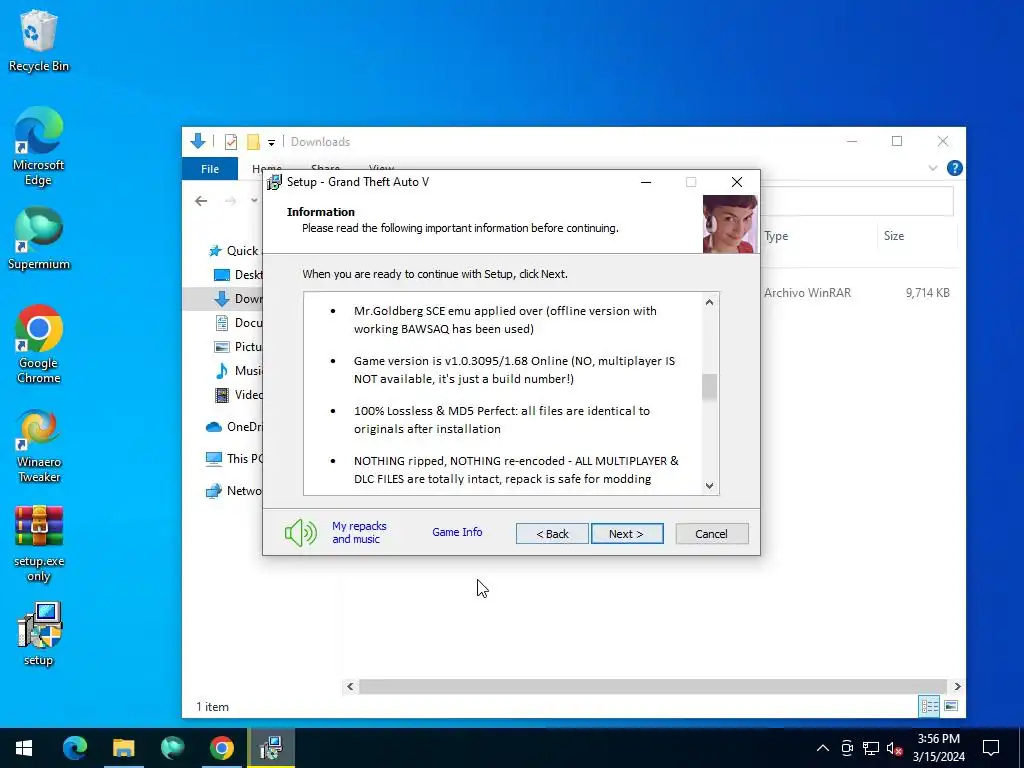Click the setup window title icon
The width and height of the screenshot is (1024, 768).
(x=274, y=182)
